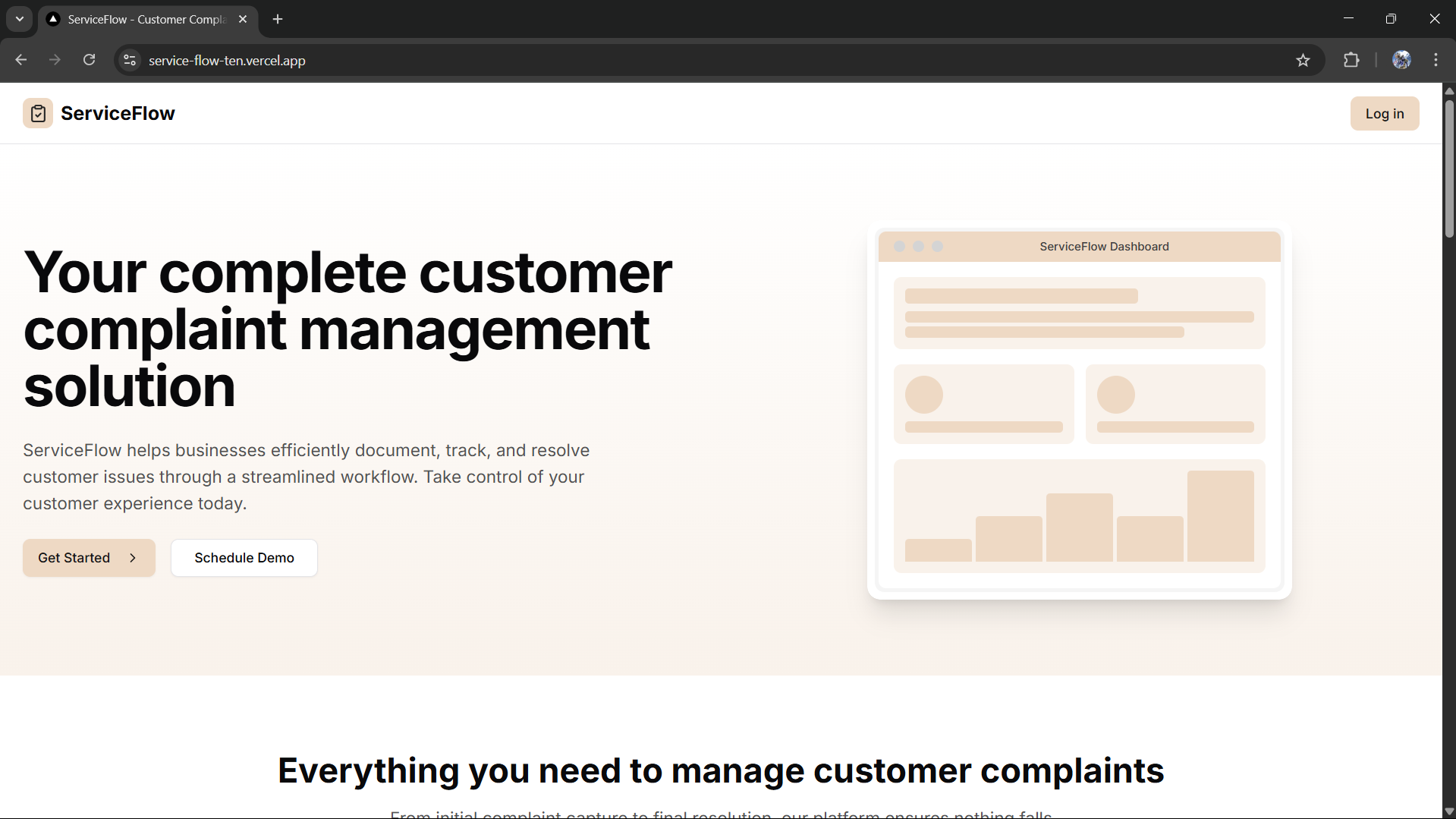Close the ServiceFlow browser tab
This screenshot has height=819, width=1456.
point(243,19)
